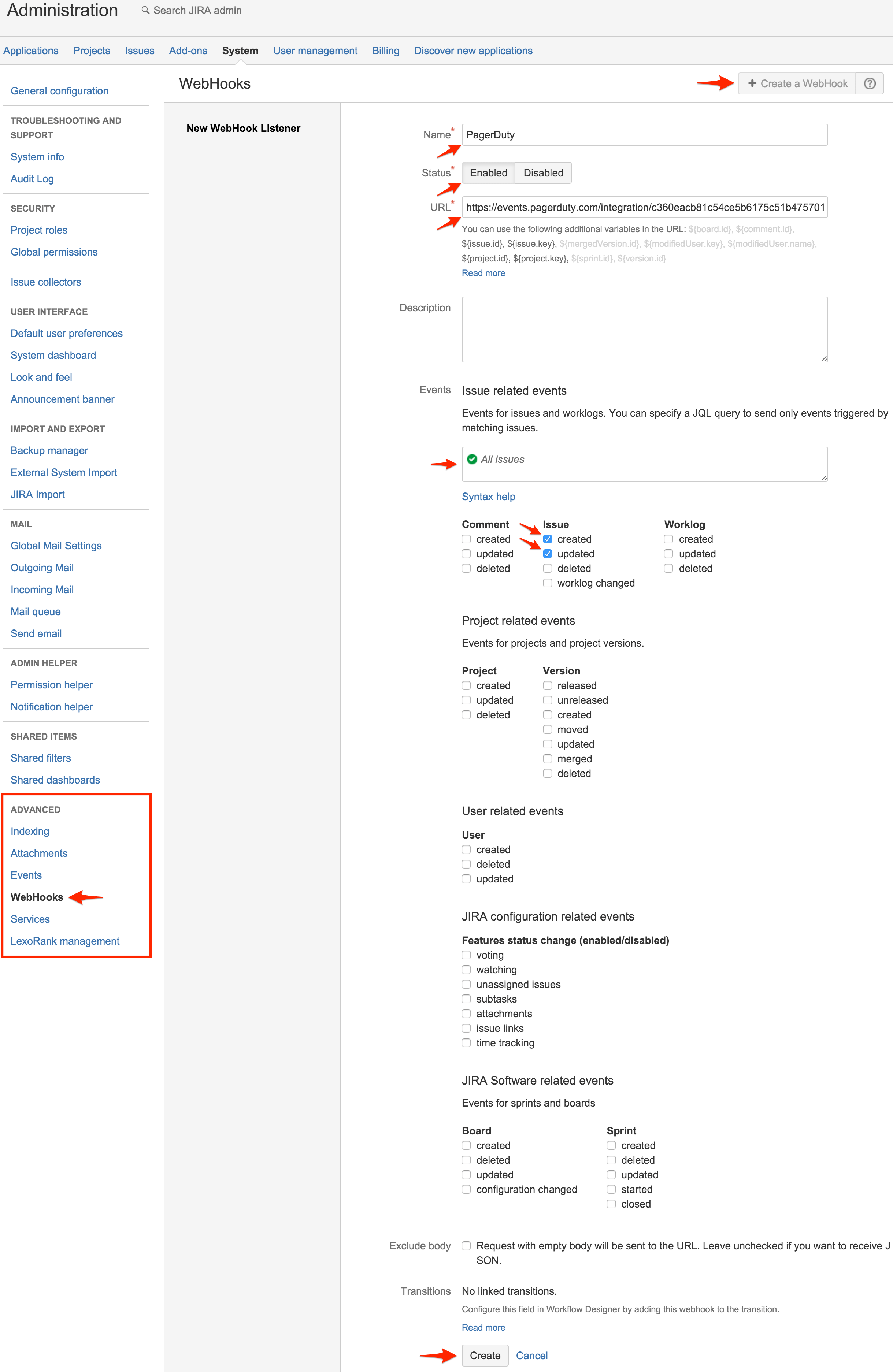Enable Comment created event
This screenshot has width=893, height=1372.
tap(466, 539)
